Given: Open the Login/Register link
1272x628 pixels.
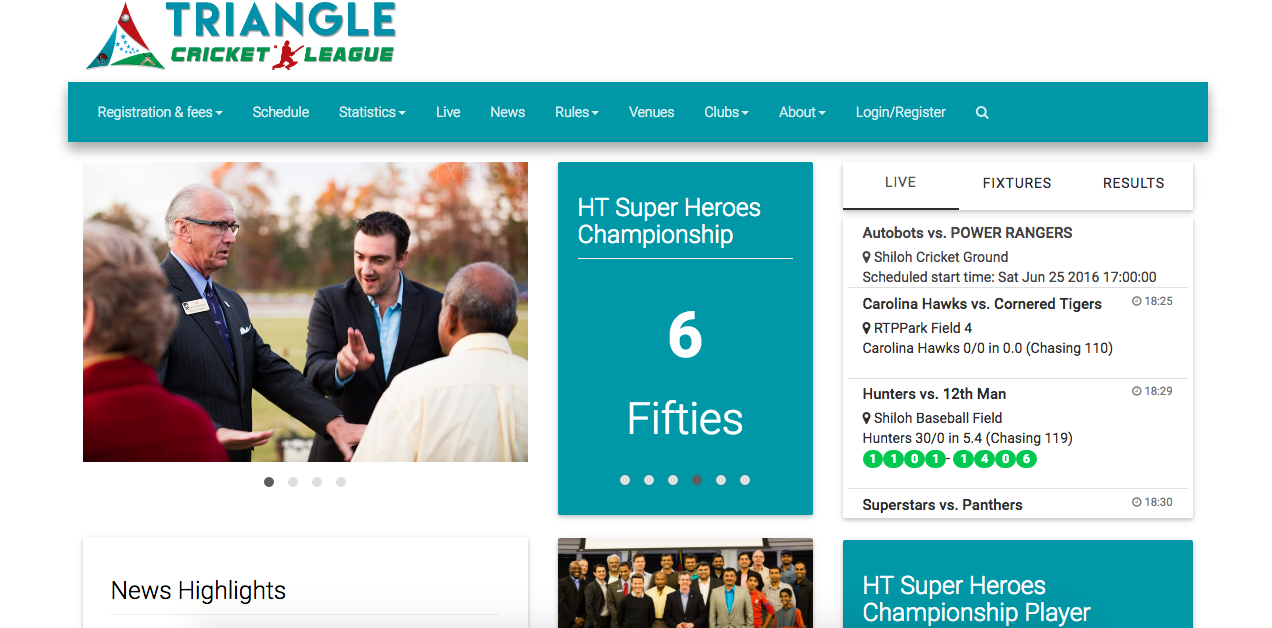Looking at the screenshot, I should click(x=900, y=113).
